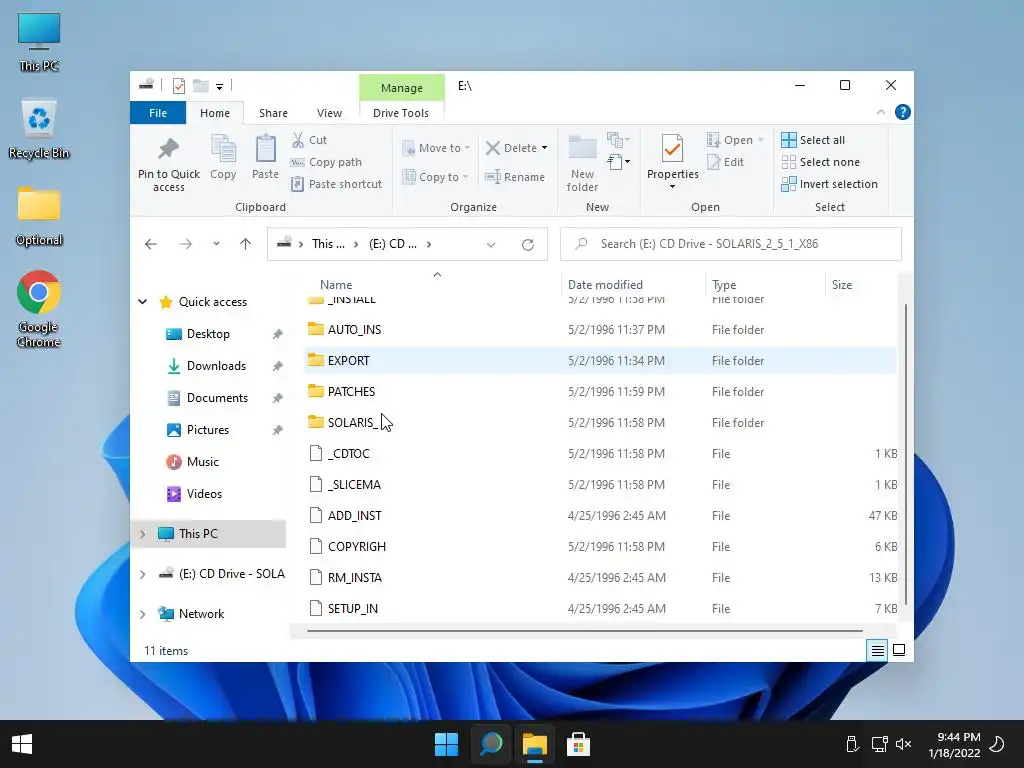Select Documents in the navigation pane
Screen dimensions: 1024x768
coord(217,398)
